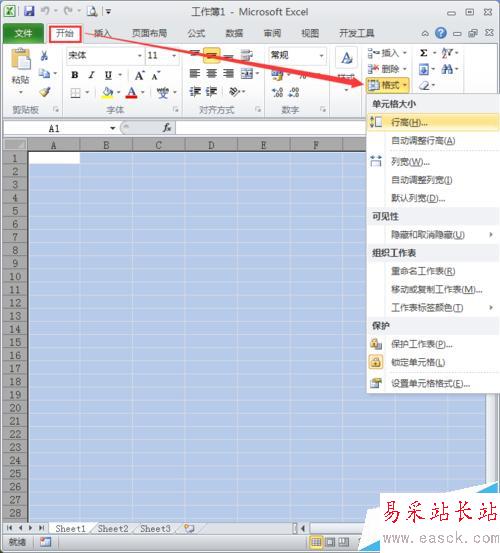Switch to the 开始 Home tab

click(x=65, y=34)
